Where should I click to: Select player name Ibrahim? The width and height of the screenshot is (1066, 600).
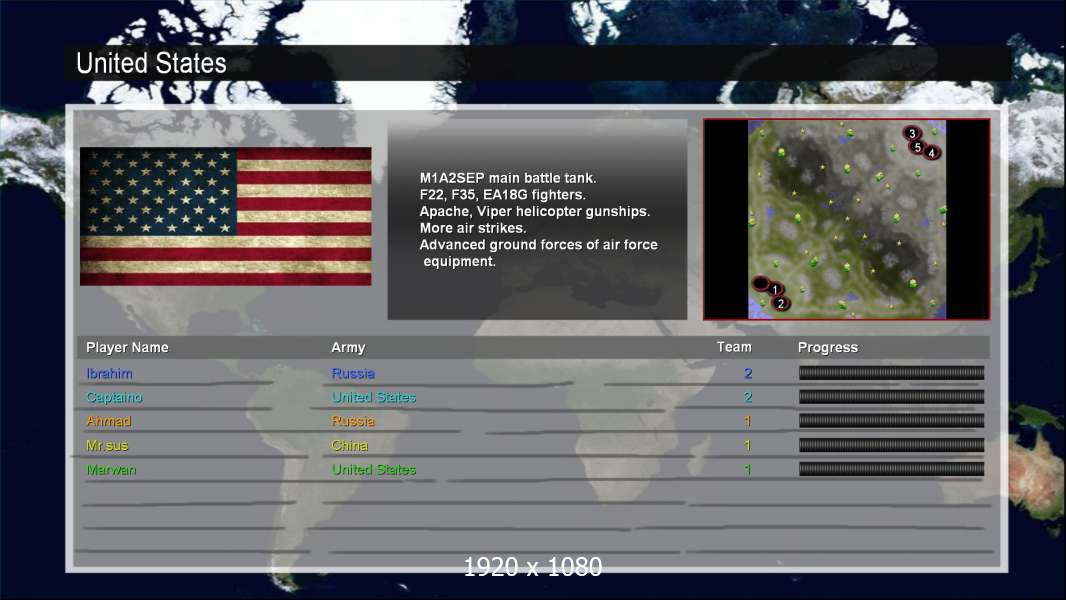pos(109,373)
